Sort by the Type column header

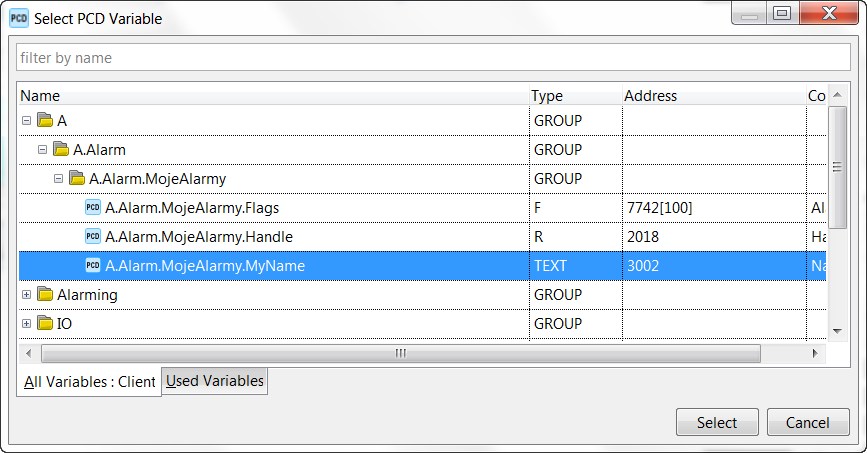point(576,96)
